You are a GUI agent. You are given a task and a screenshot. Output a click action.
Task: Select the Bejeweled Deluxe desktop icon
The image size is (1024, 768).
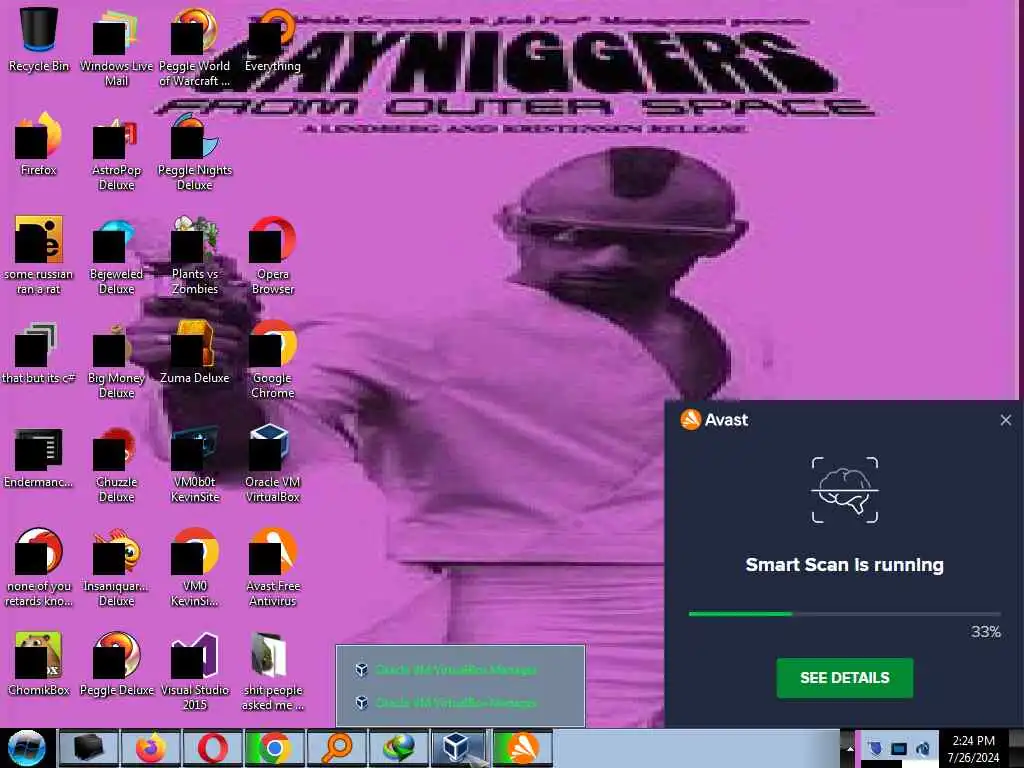click(116, 255)
